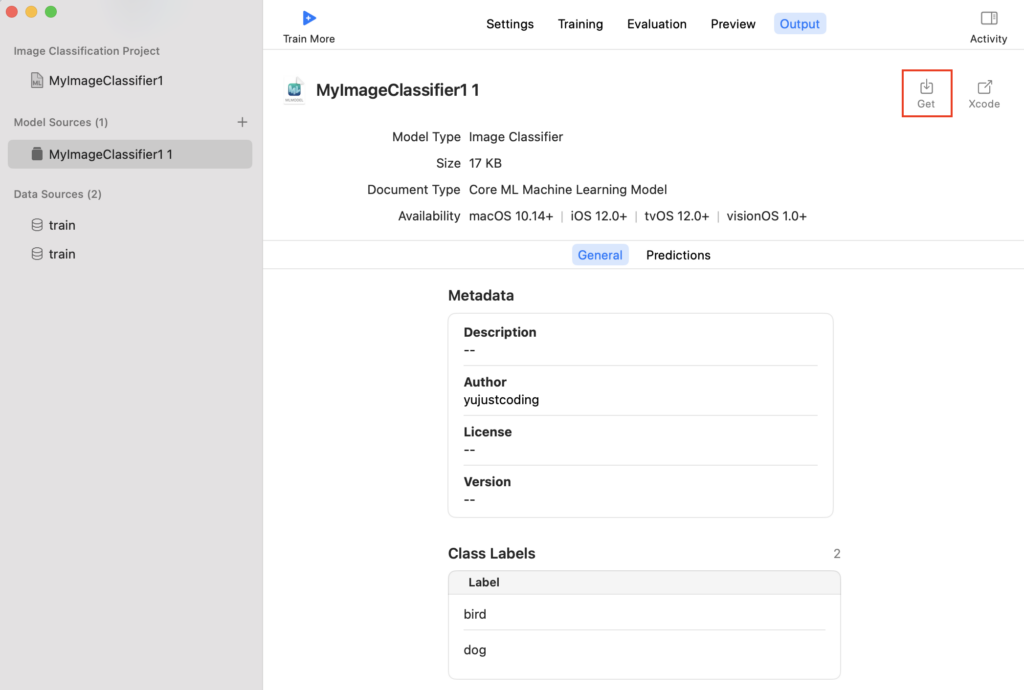Open the Preview tab
Image resolution: width=1024 pixels, height=690 pixels.
point(733,24)
